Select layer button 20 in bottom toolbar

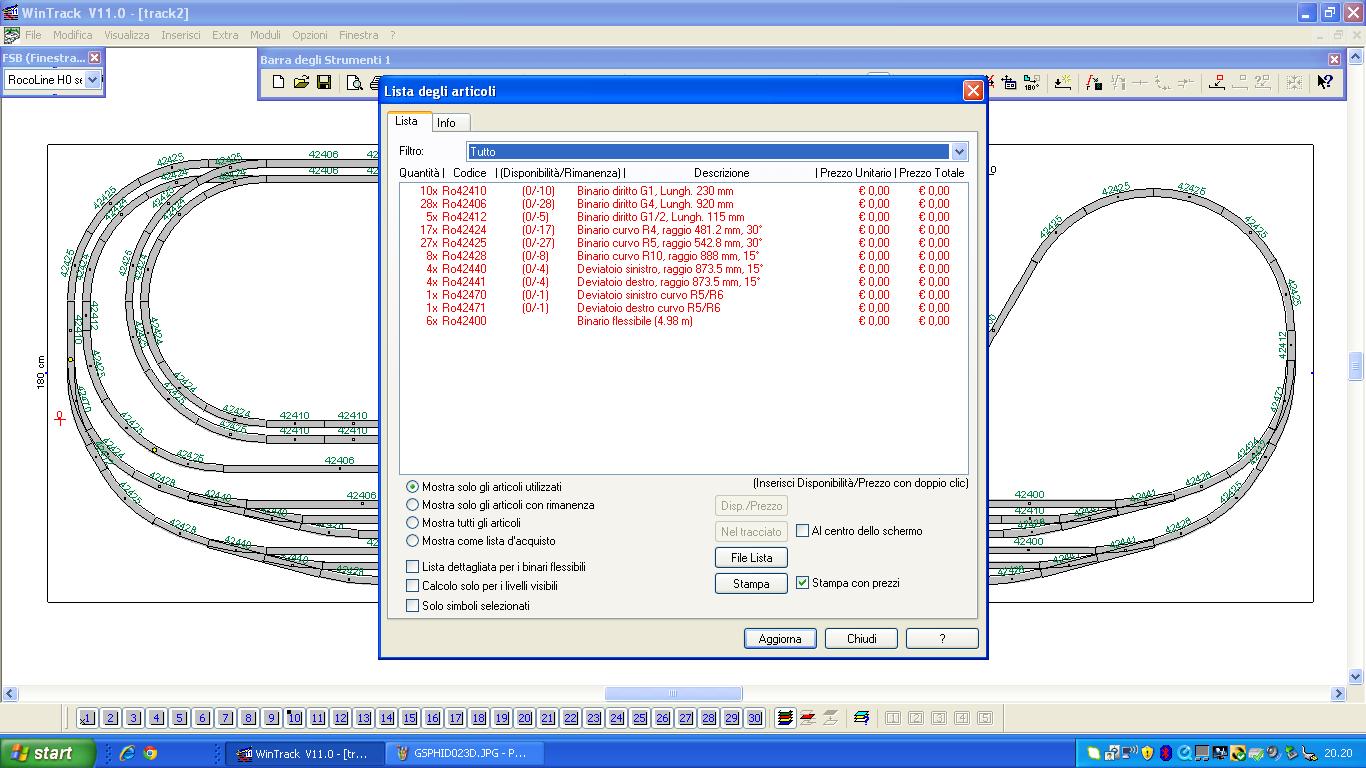tap(524, 718)
